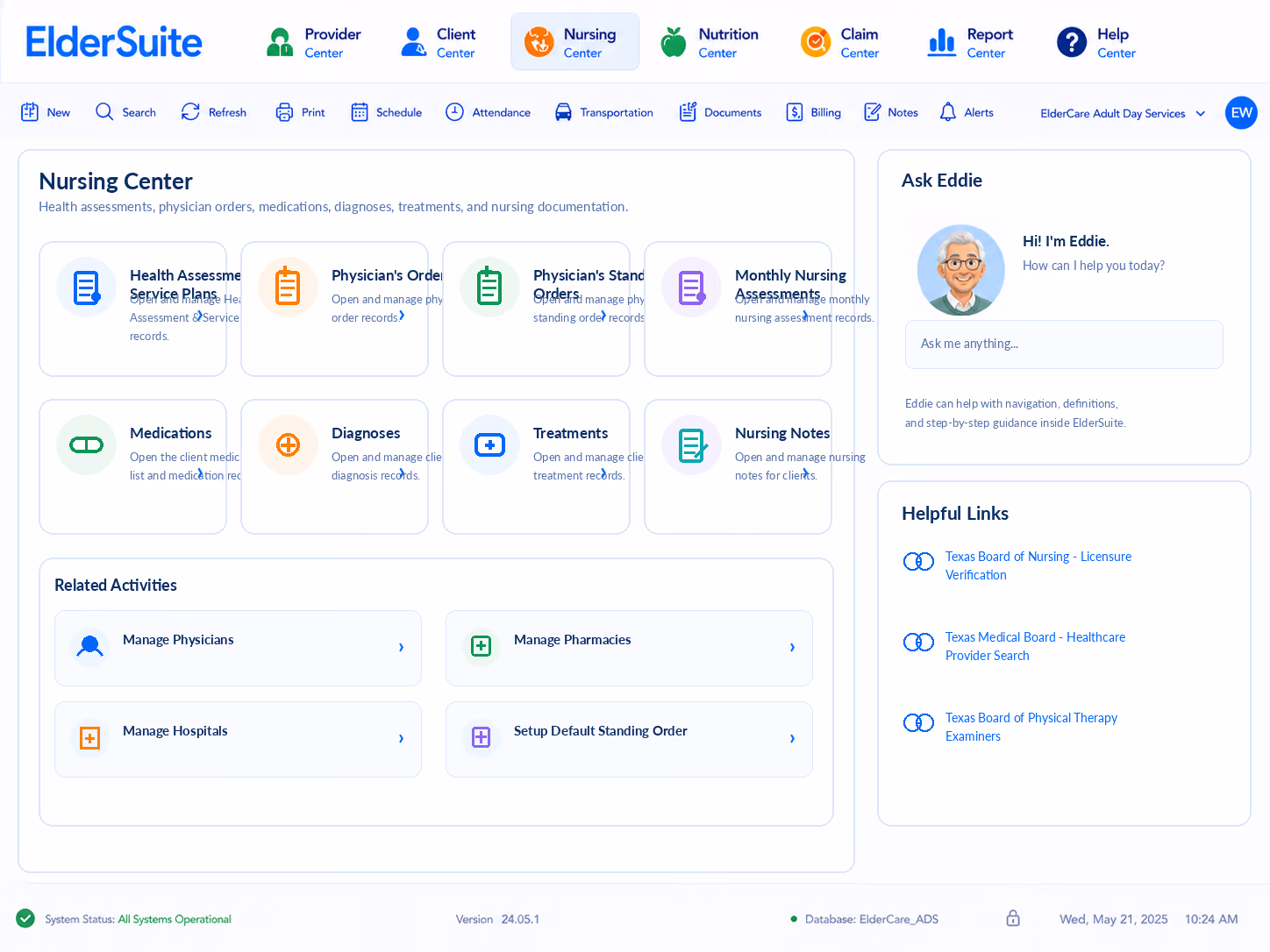Click the Manage Hospitals orange icon

pyautogui.click(x=89, y=738)
